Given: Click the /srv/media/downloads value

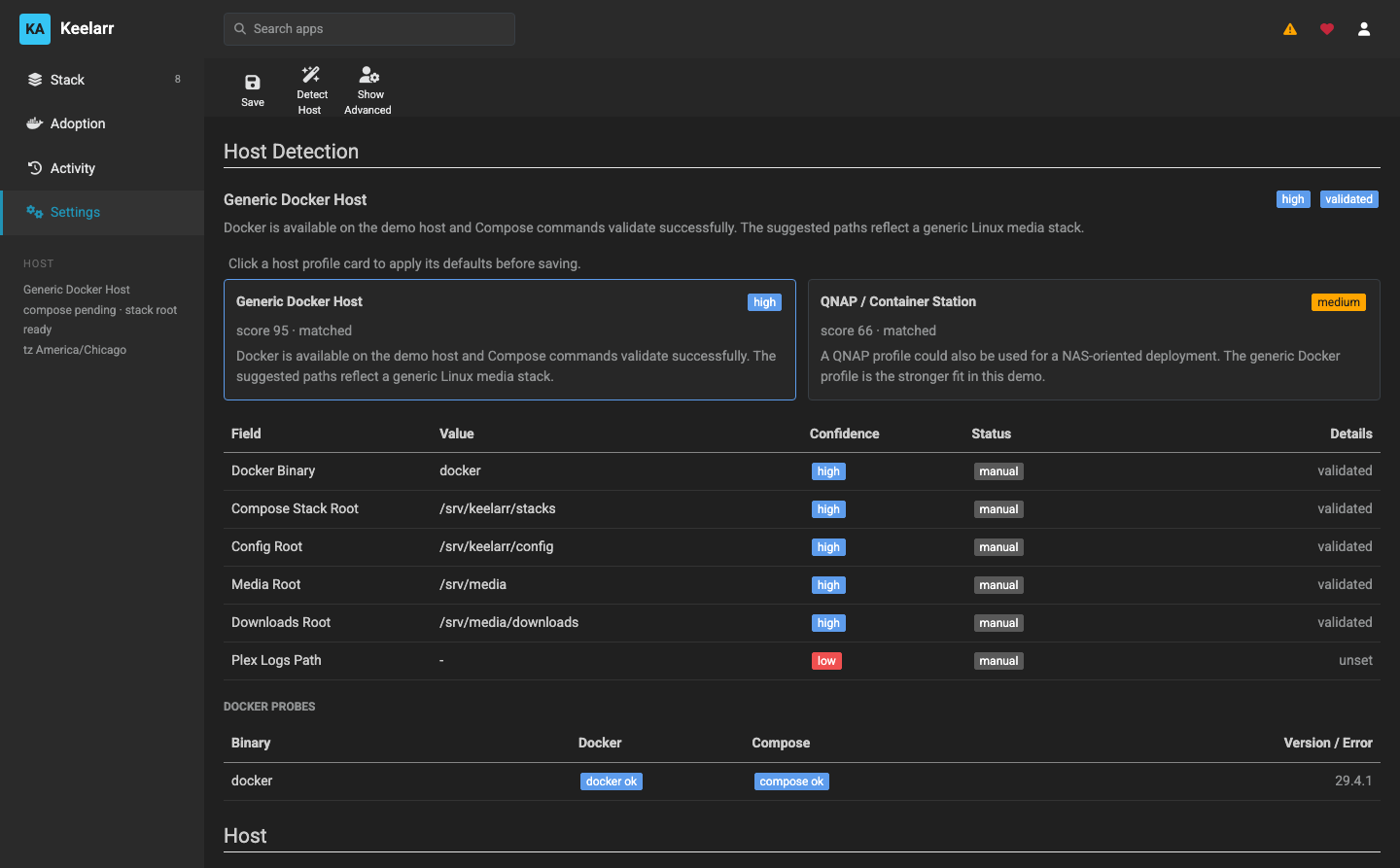Looking at the screenshot, I should (x=509, y=622).
